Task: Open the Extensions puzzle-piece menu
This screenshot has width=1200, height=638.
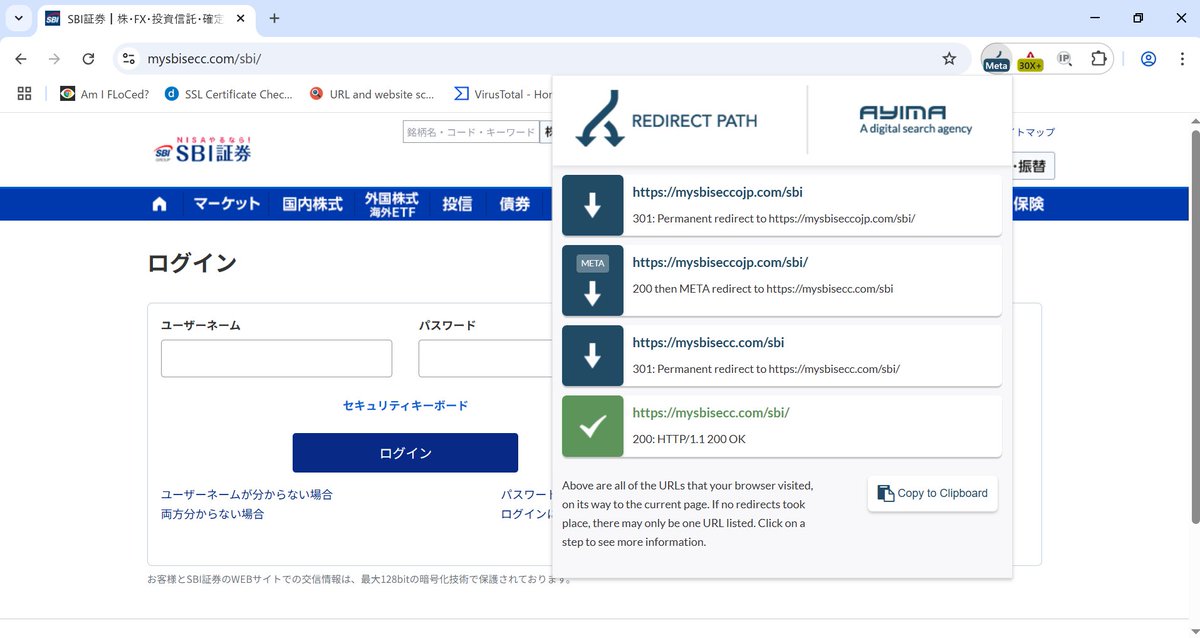Action: point(1098,59)
